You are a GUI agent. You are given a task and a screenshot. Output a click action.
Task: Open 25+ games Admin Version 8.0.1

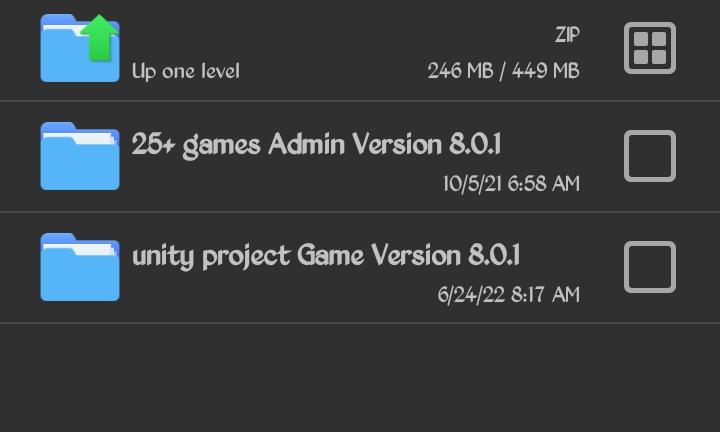point(316,145)
